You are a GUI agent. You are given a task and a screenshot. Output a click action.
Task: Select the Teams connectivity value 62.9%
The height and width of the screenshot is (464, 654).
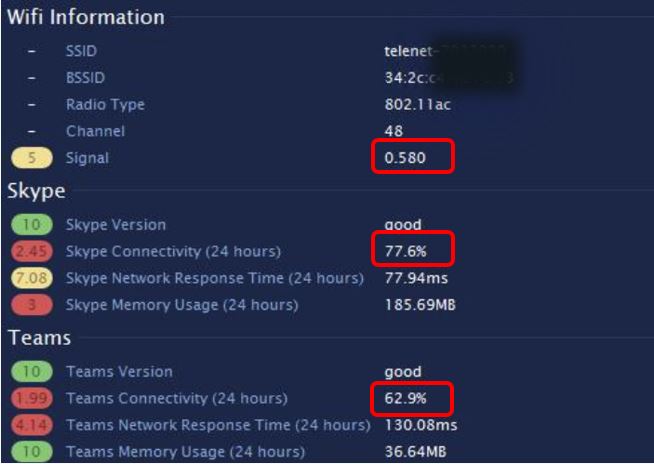[x=403, y=399]
